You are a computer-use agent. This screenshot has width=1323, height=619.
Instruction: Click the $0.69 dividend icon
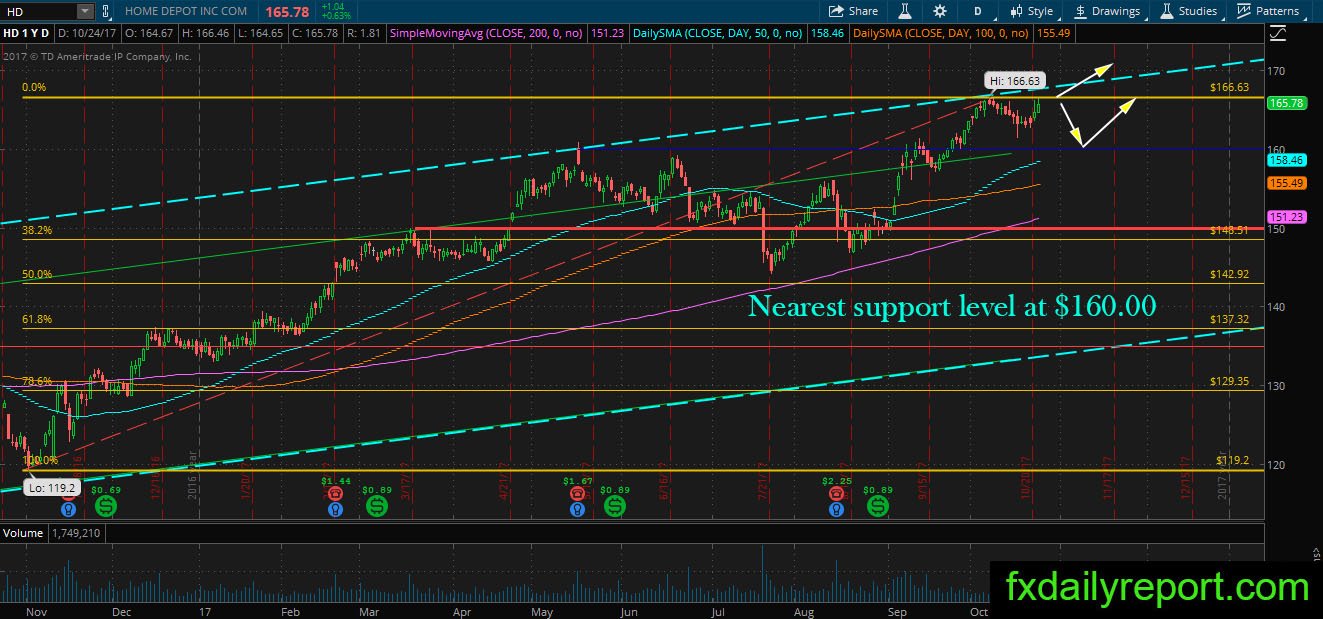[x=105, y=507]
